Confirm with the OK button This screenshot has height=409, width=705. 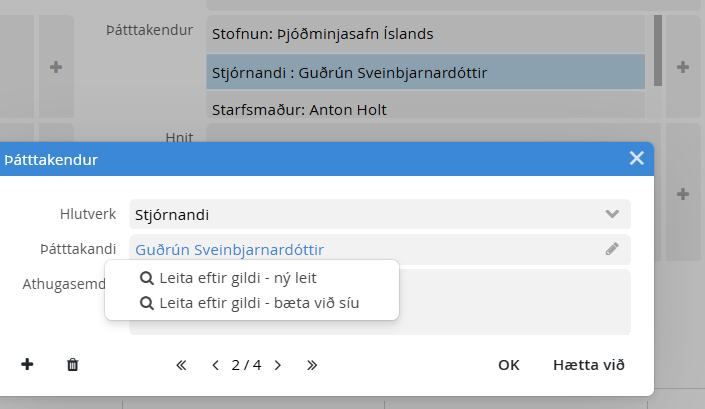point(508,365)
